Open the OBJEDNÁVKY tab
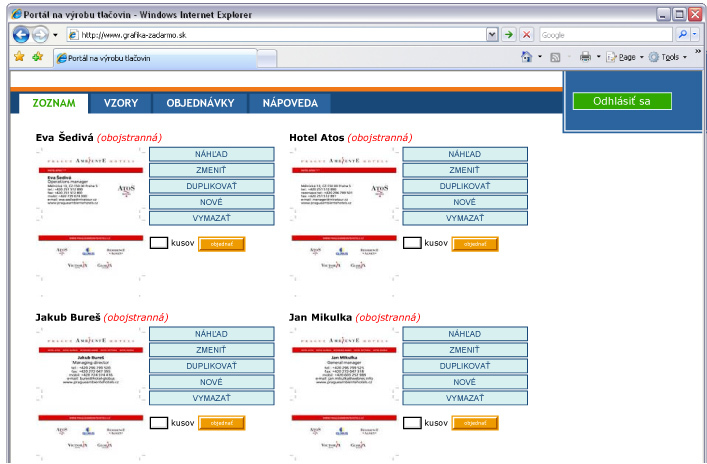The height and width of the screenshot is (464, 707). tap(200, 103)
